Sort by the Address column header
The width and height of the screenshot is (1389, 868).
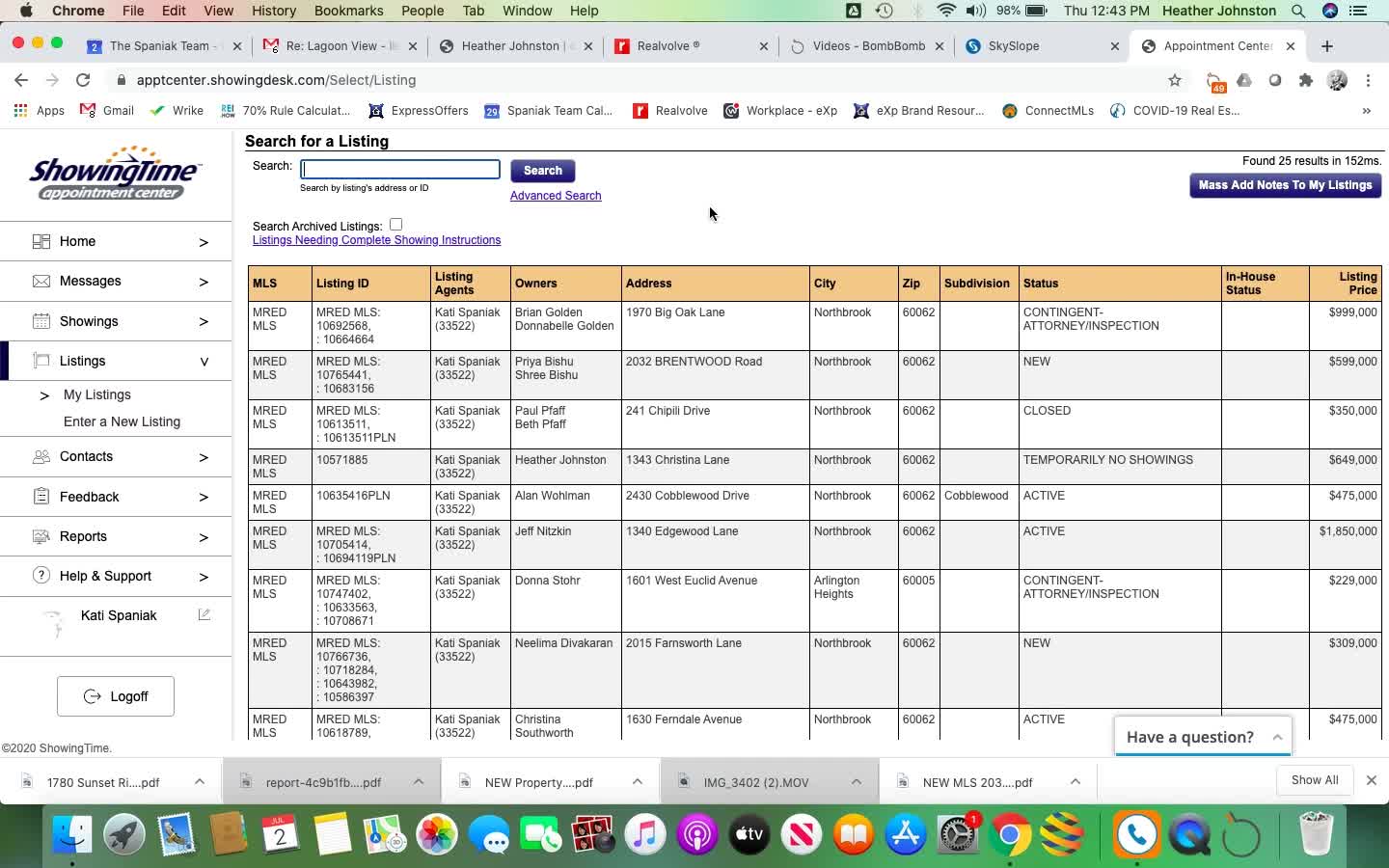point(716,284)
